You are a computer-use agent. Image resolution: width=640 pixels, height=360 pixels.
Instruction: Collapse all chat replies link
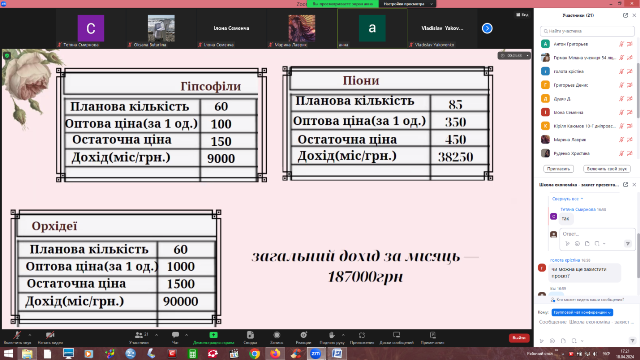point(567,199)
